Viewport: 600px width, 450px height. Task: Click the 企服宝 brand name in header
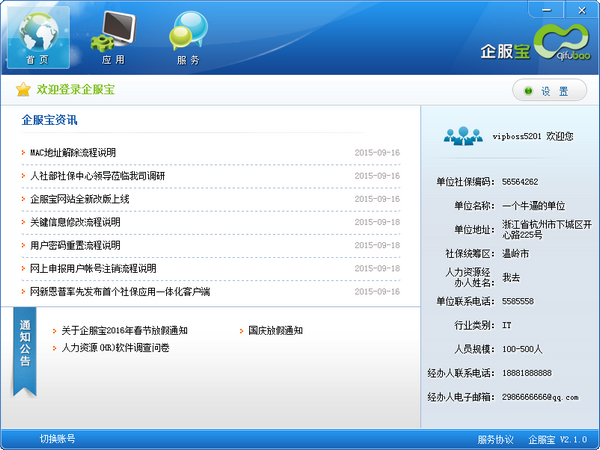pos(505,51)
